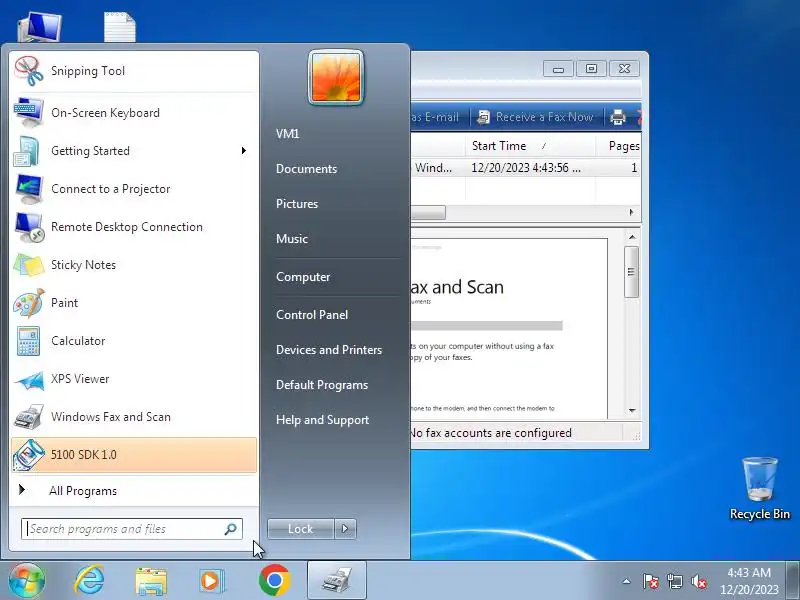
Task: Click the network tray icon
Action: (674, 581)
